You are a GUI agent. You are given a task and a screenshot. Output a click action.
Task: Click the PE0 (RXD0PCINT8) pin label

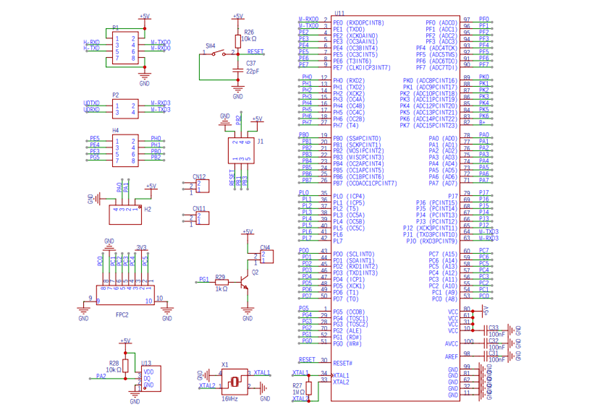[358, 23]
